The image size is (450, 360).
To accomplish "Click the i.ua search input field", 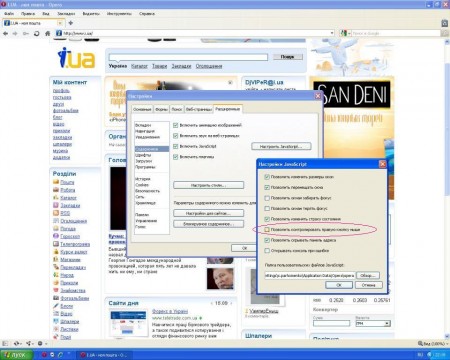I will [188, 57].
